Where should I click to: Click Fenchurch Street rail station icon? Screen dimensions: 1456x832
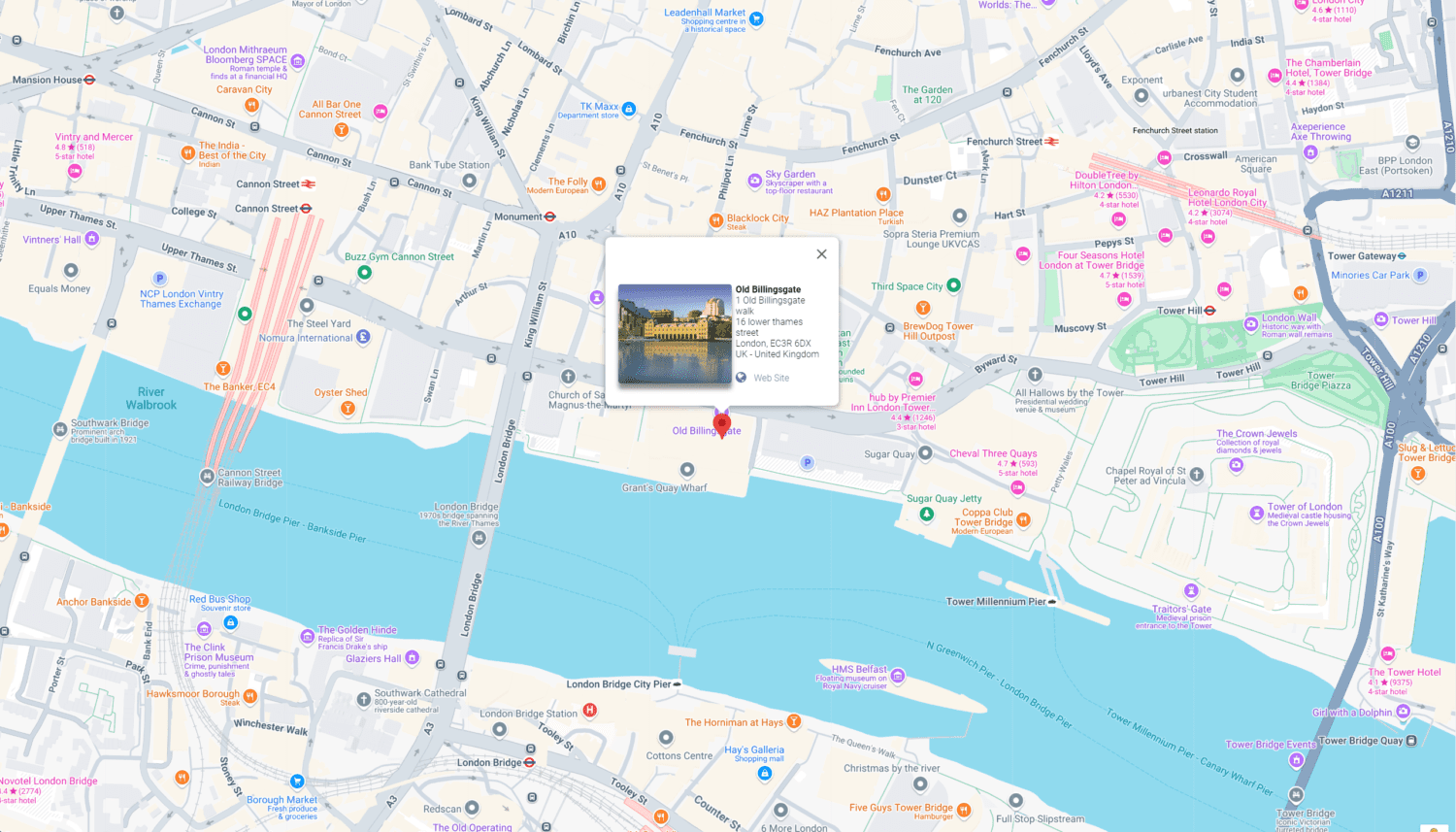click(1051, 141)
